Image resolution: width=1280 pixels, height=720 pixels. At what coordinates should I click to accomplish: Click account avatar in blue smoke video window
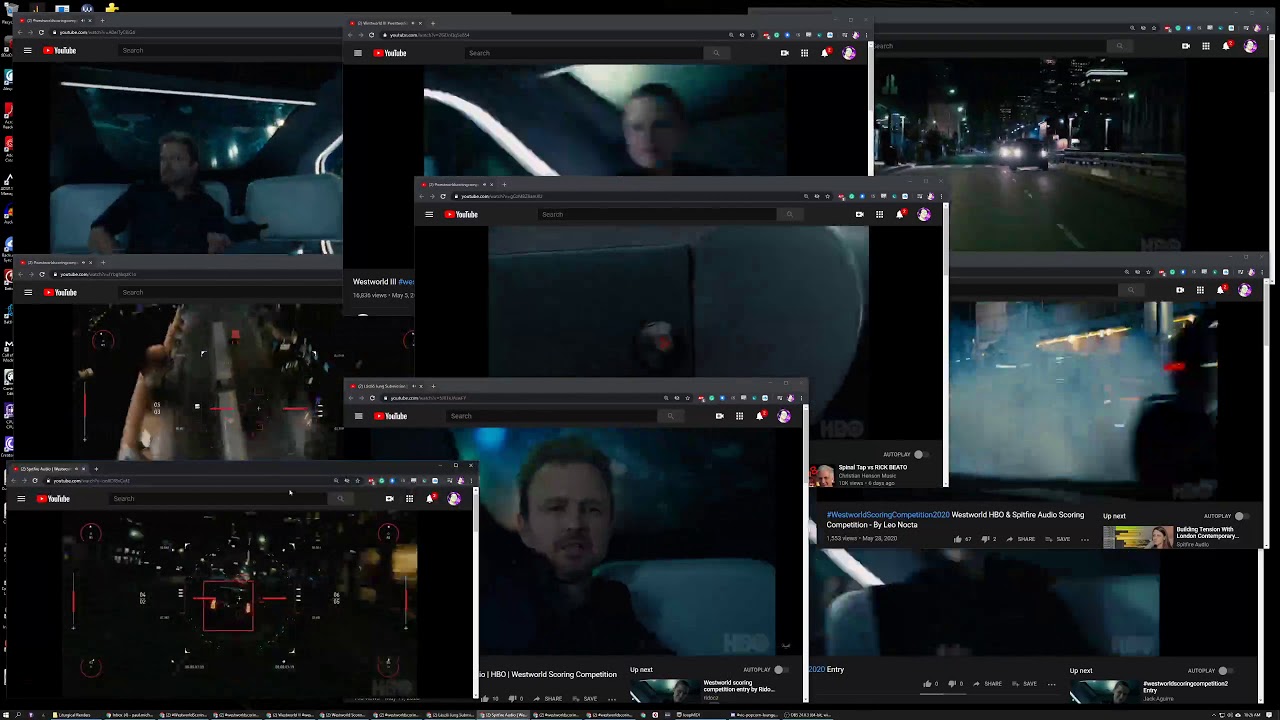pyautogui.click(x=1244, y=290)
